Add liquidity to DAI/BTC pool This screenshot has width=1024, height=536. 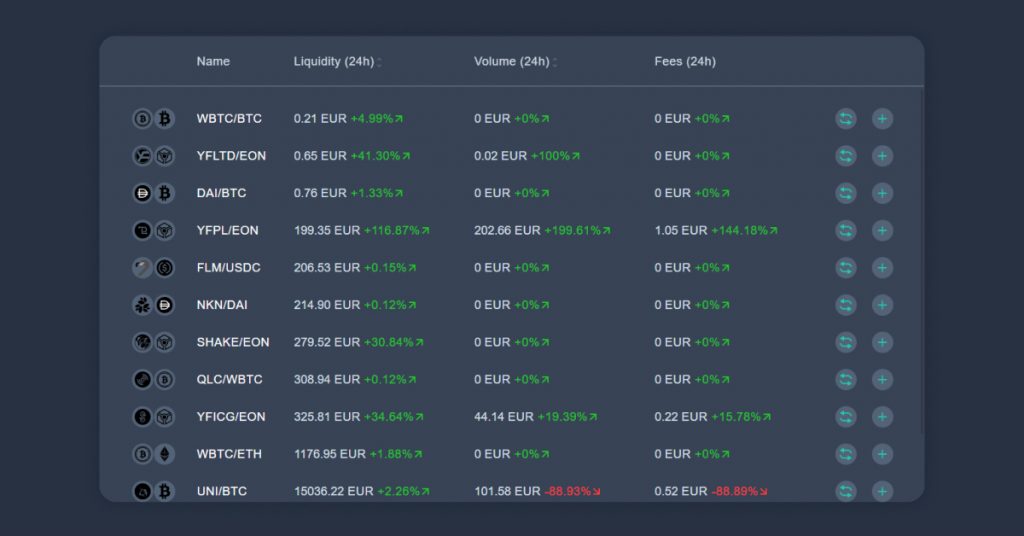[x=882, y=193]
